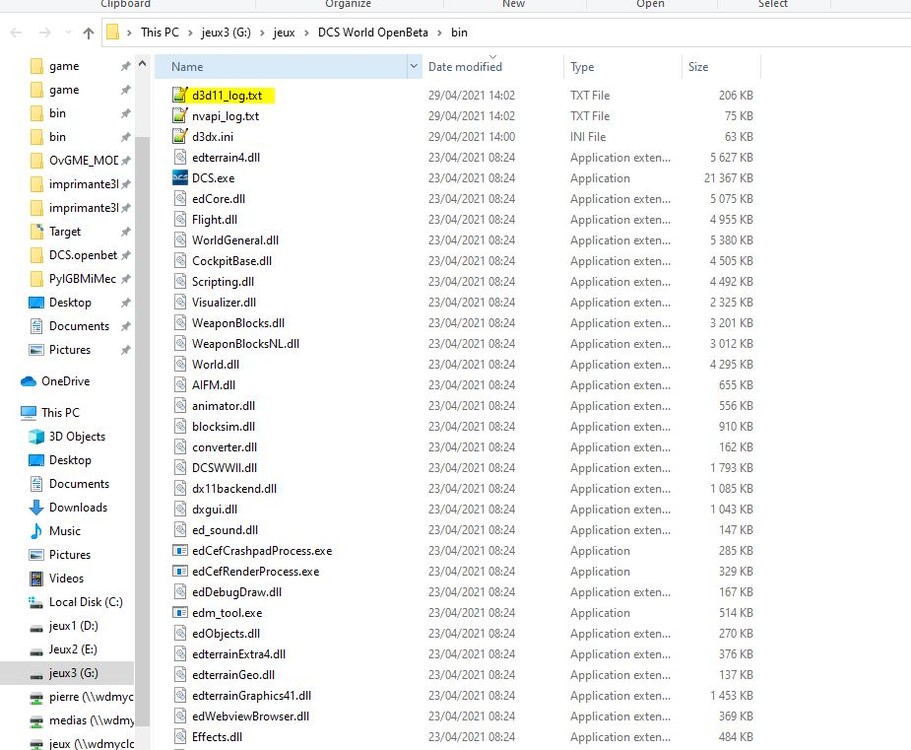Open recent locations dropdown arrow

(68, 33)
